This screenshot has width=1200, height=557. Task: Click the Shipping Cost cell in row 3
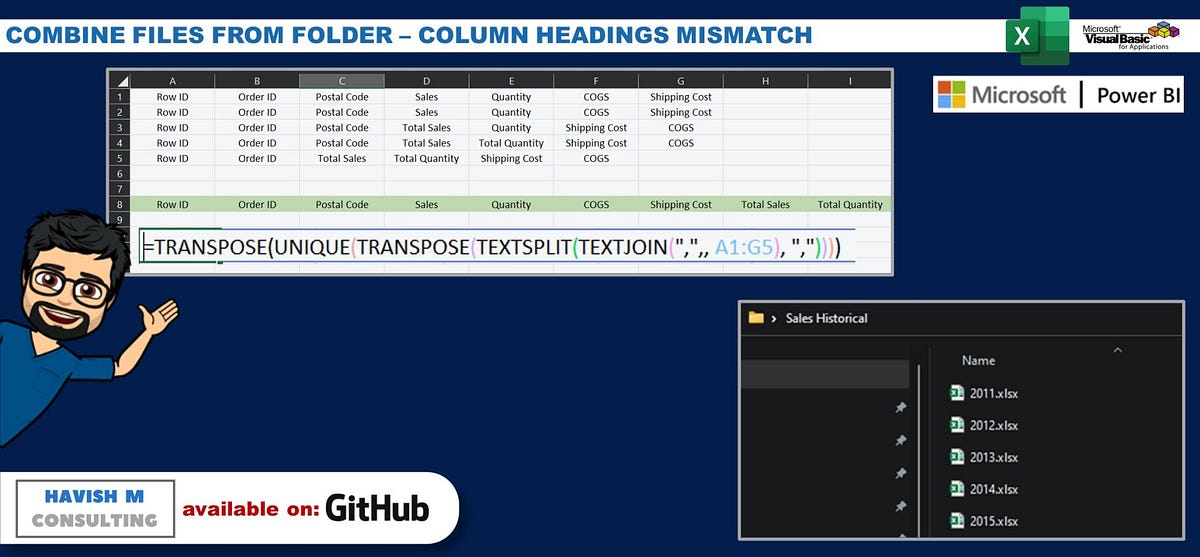coord(596,128)
